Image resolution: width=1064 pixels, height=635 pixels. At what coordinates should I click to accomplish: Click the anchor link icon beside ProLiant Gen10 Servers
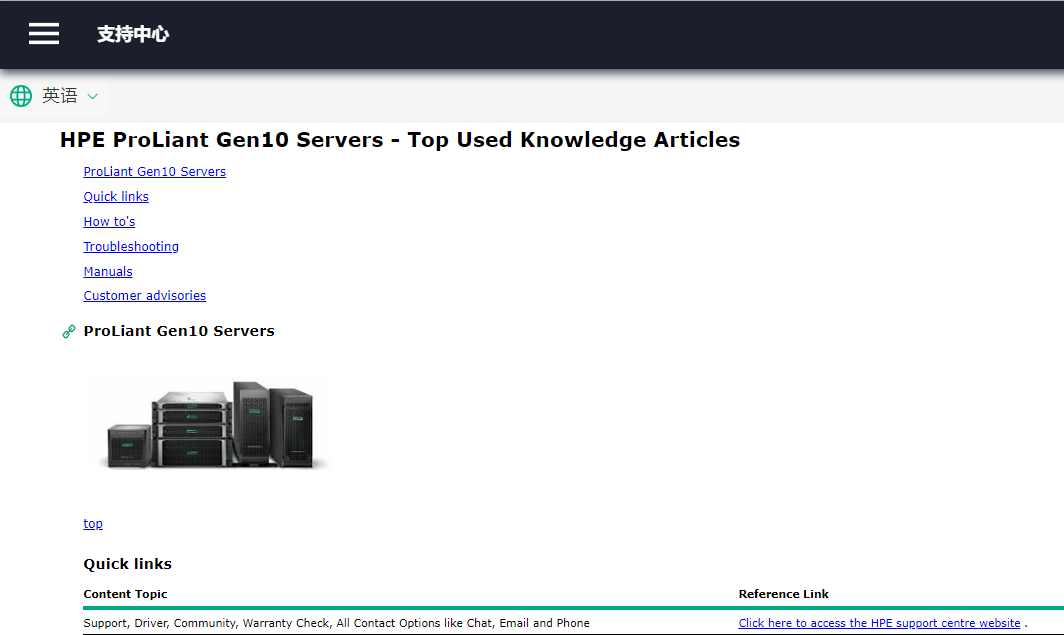pyautogui.click(x=69, y=332)
